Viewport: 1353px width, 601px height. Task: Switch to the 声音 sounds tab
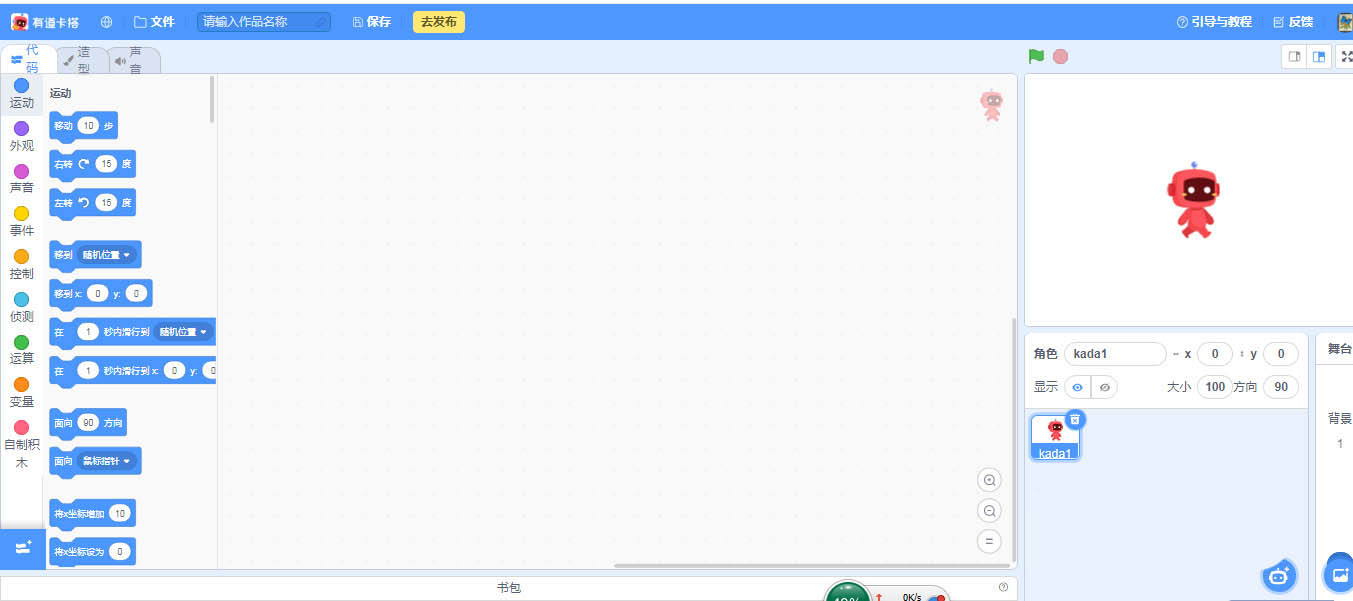[x=134, y=60]
